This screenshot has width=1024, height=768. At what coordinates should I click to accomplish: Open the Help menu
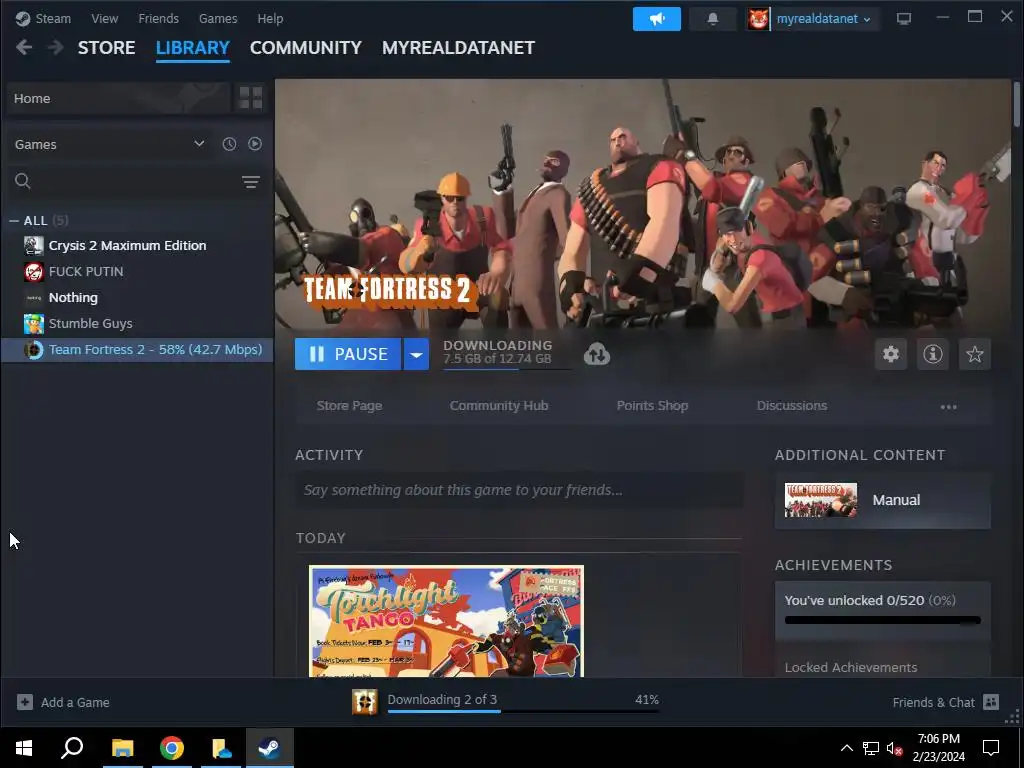tap(270, 18)
